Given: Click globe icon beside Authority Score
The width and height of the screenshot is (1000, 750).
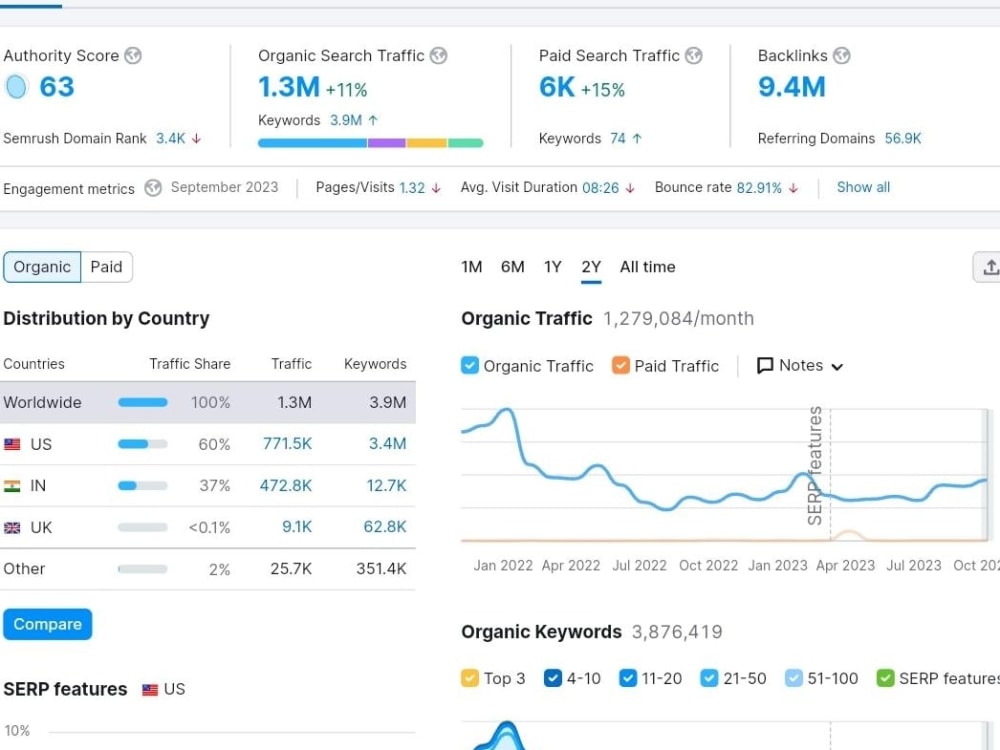Looking at the screenshot, I should [133, 55].
